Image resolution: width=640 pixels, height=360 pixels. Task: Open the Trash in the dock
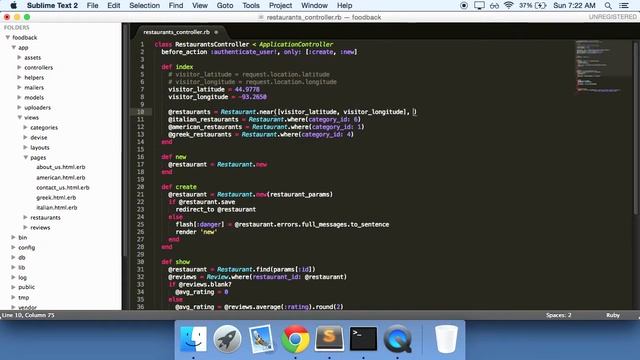[x=446, y=339]
